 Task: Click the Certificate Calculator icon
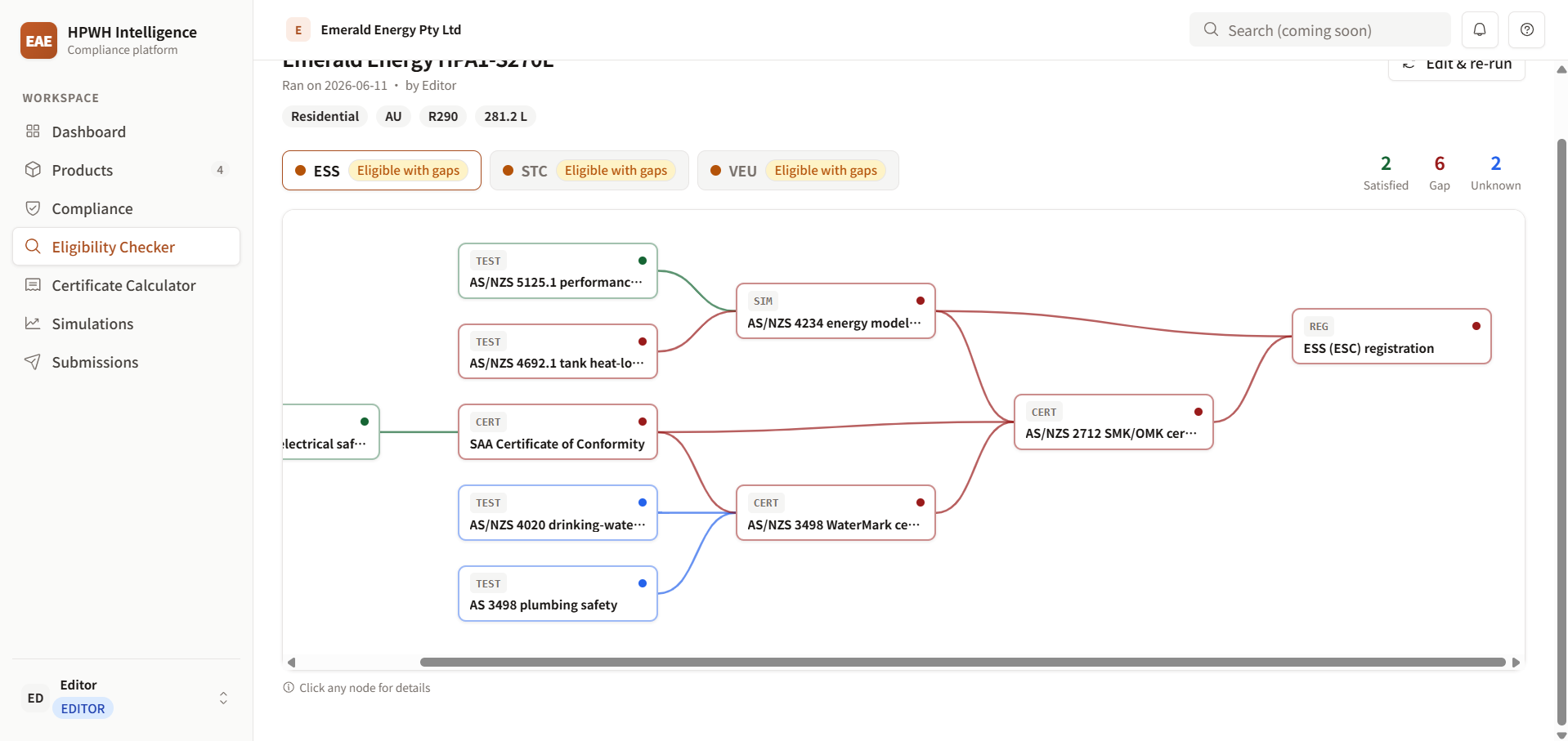click(33, 285)
